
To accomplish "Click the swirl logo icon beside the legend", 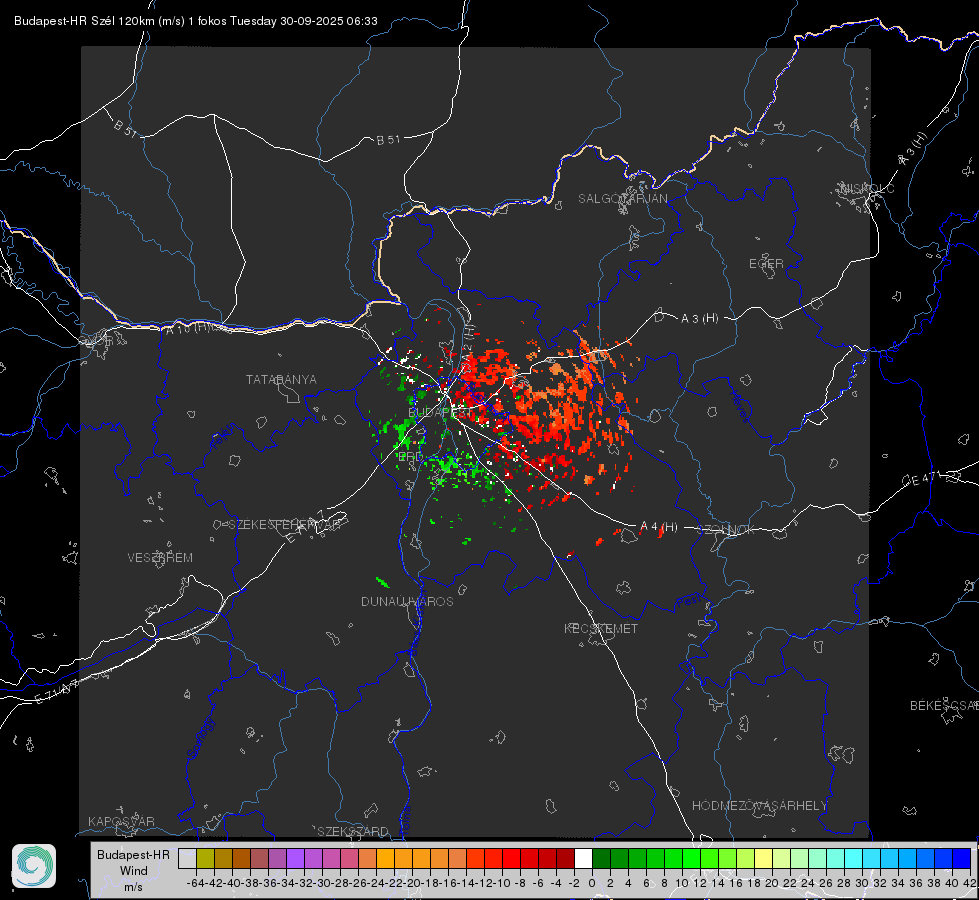I will pos(34,866).
